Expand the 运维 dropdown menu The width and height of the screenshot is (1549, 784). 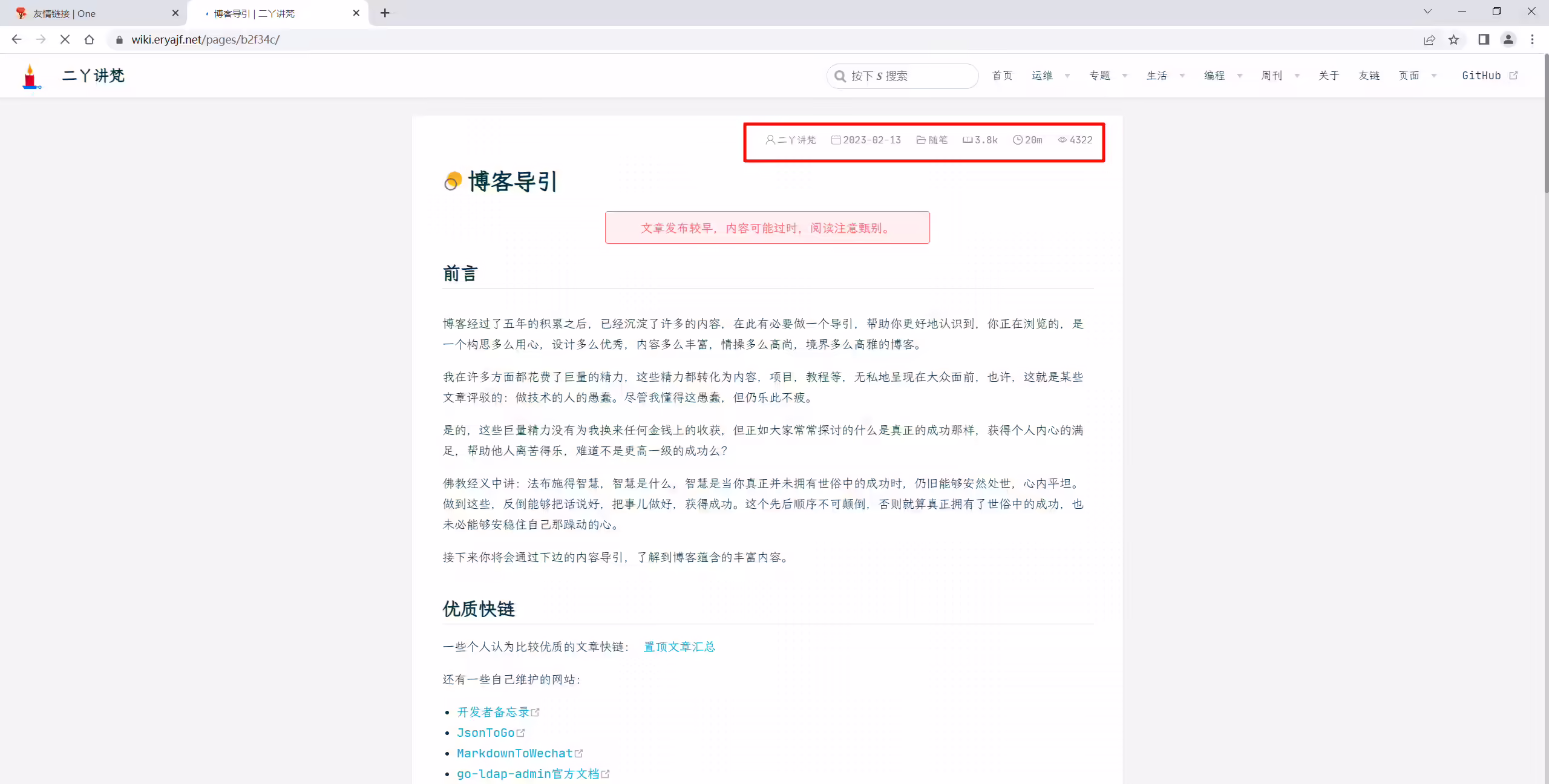pos(1050,76)
